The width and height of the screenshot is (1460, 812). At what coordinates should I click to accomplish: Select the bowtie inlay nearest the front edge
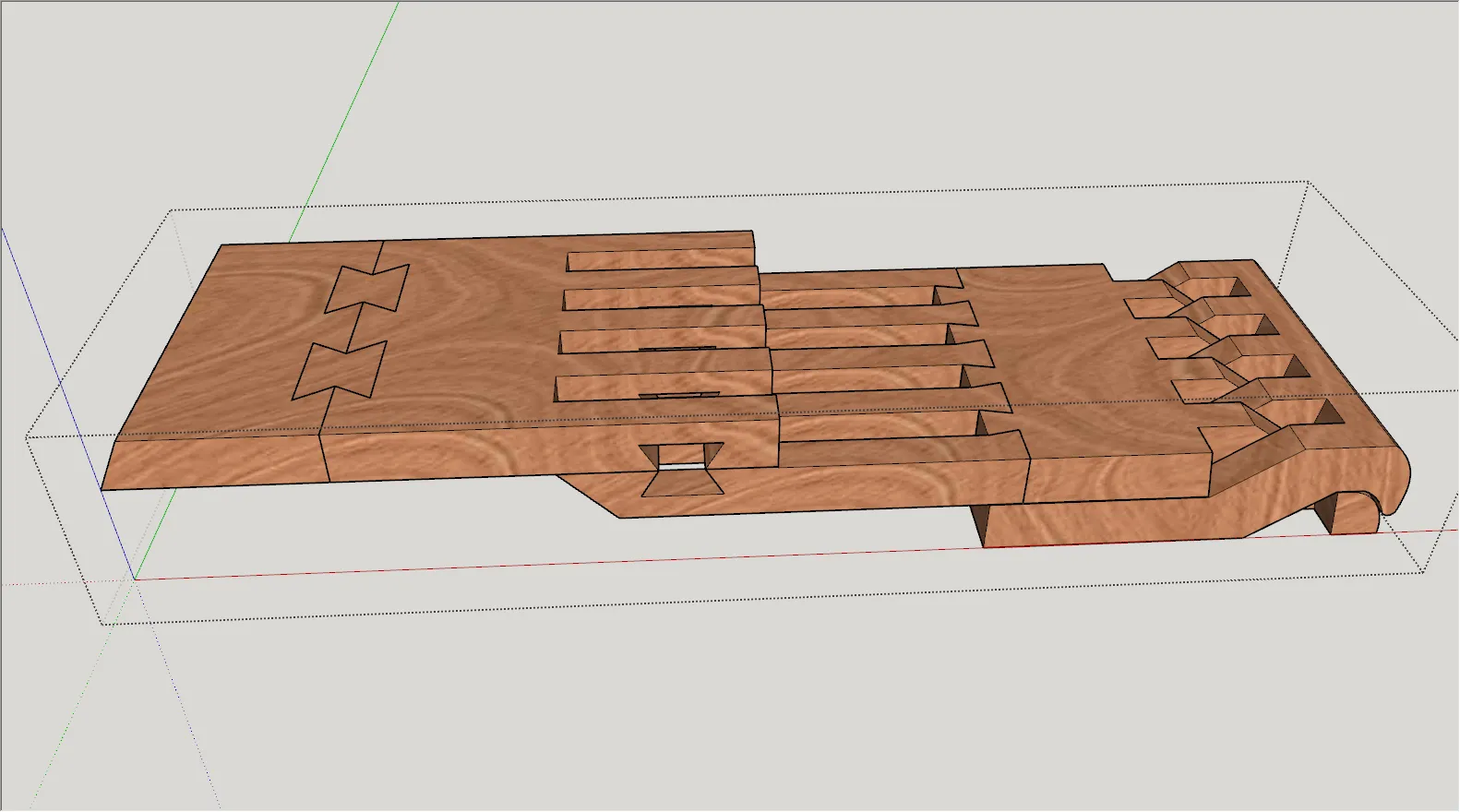[340, 371]
